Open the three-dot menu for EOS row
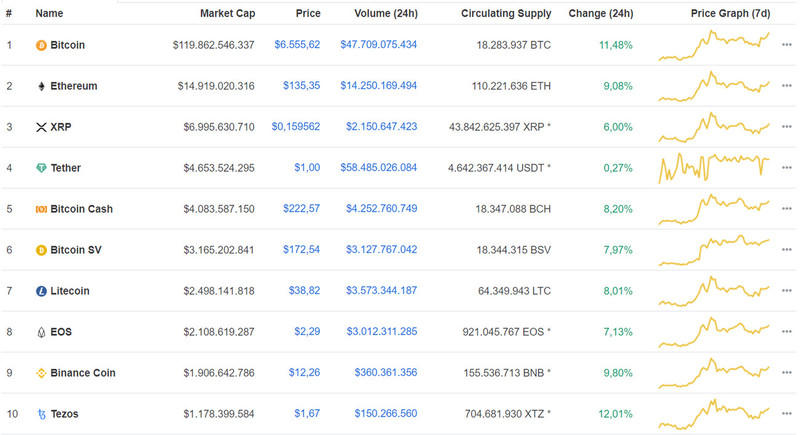 786,331
